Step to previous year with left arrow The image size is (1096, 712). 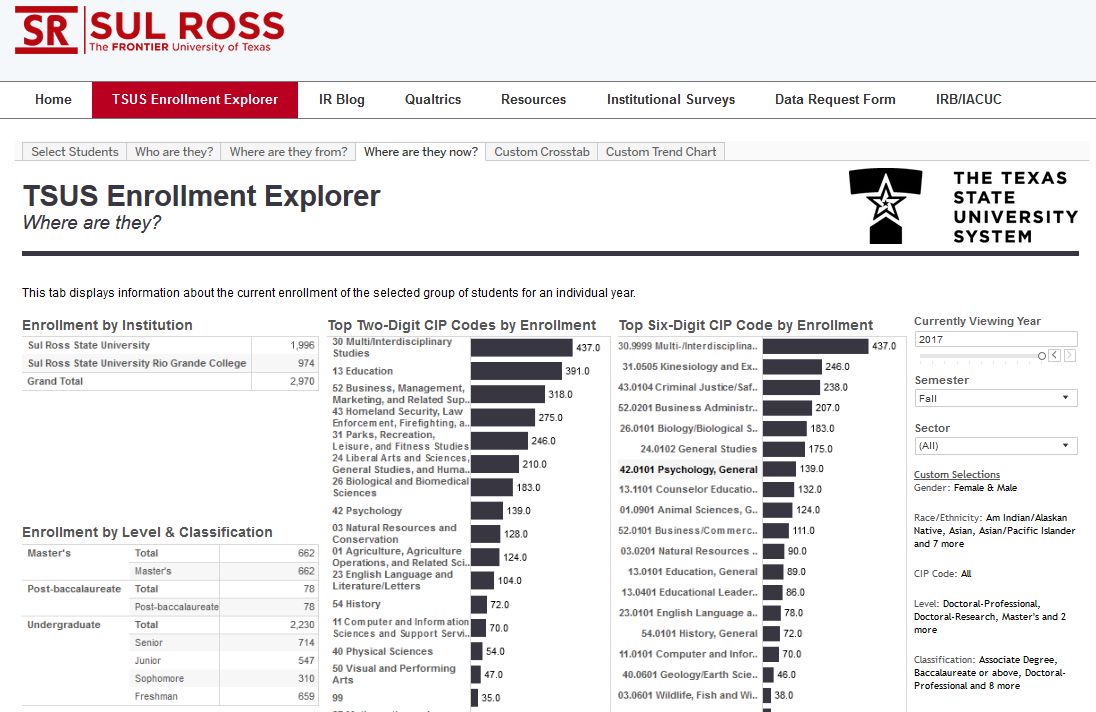pos(1054,356)
